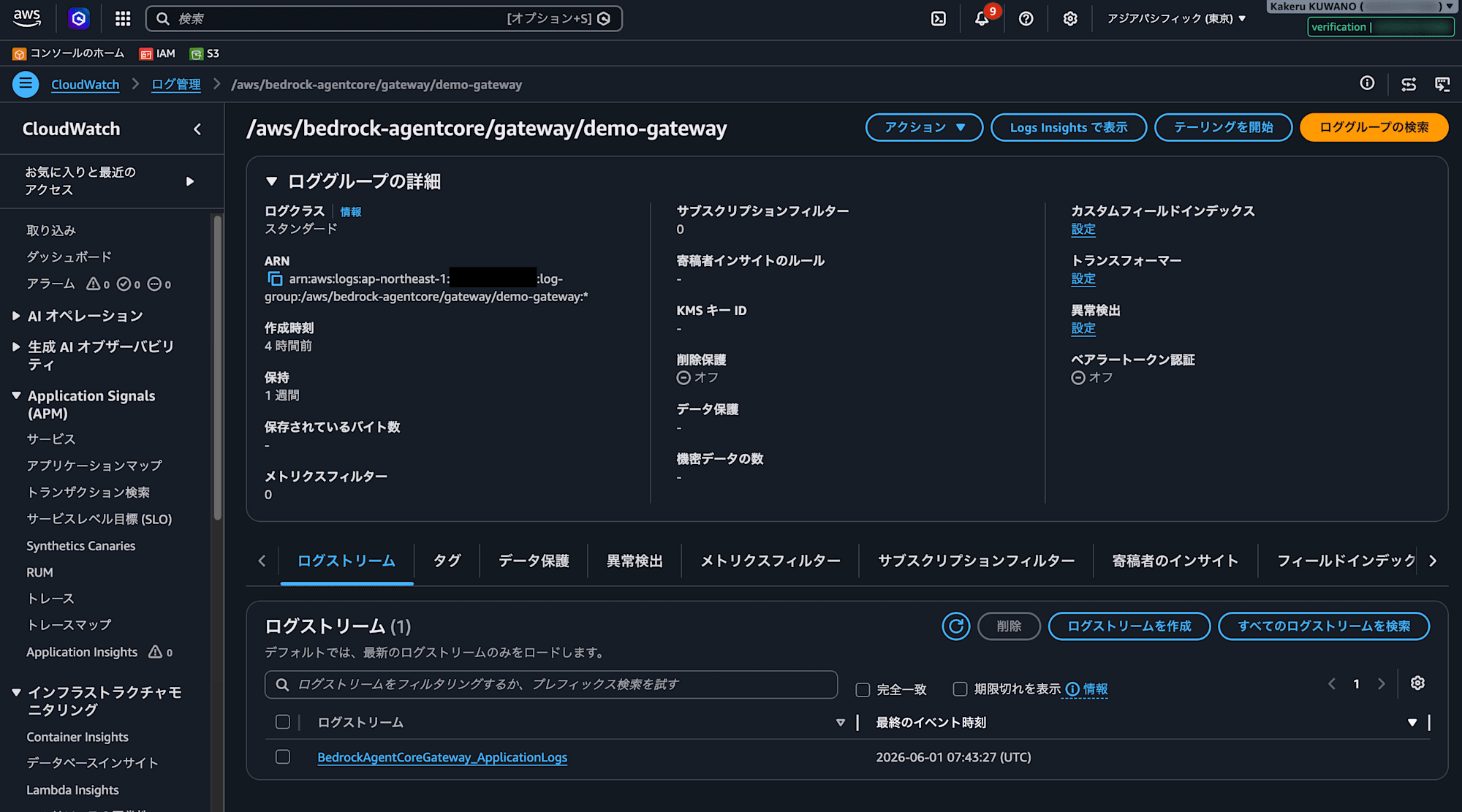This screenshot has width=1462, height=812.
Task: Open the Kakeru KUWANO account menu
Action: [x=1362, y=7]
